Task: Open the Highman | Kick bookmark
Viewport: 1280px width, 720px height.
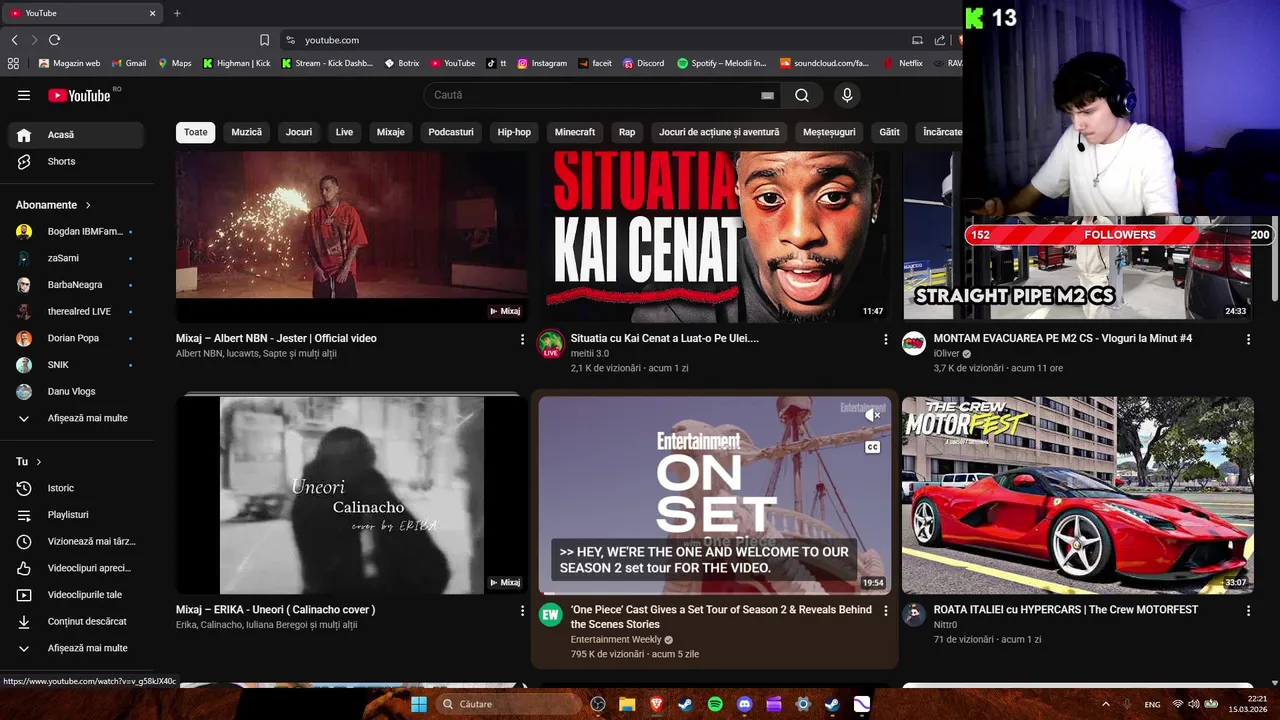Action: coord(237,63)
